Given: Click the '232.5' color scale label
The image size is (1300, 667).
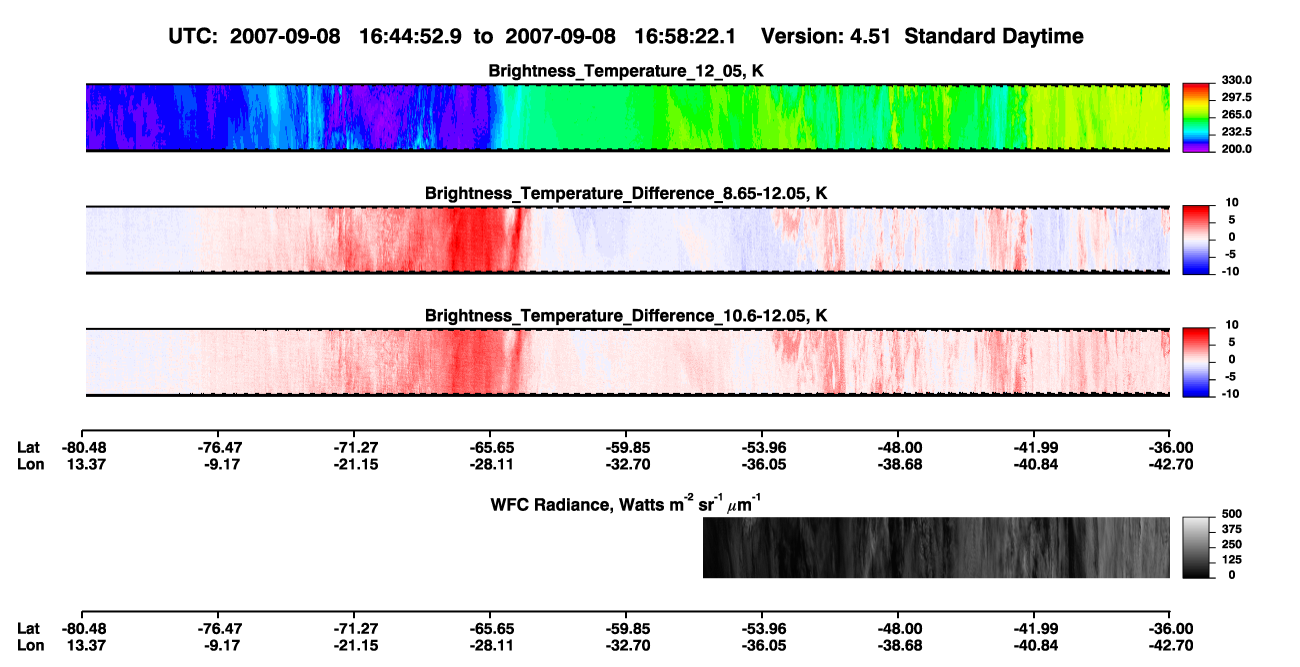Looking at the screenshot, I should click(x=1238, y=131).
